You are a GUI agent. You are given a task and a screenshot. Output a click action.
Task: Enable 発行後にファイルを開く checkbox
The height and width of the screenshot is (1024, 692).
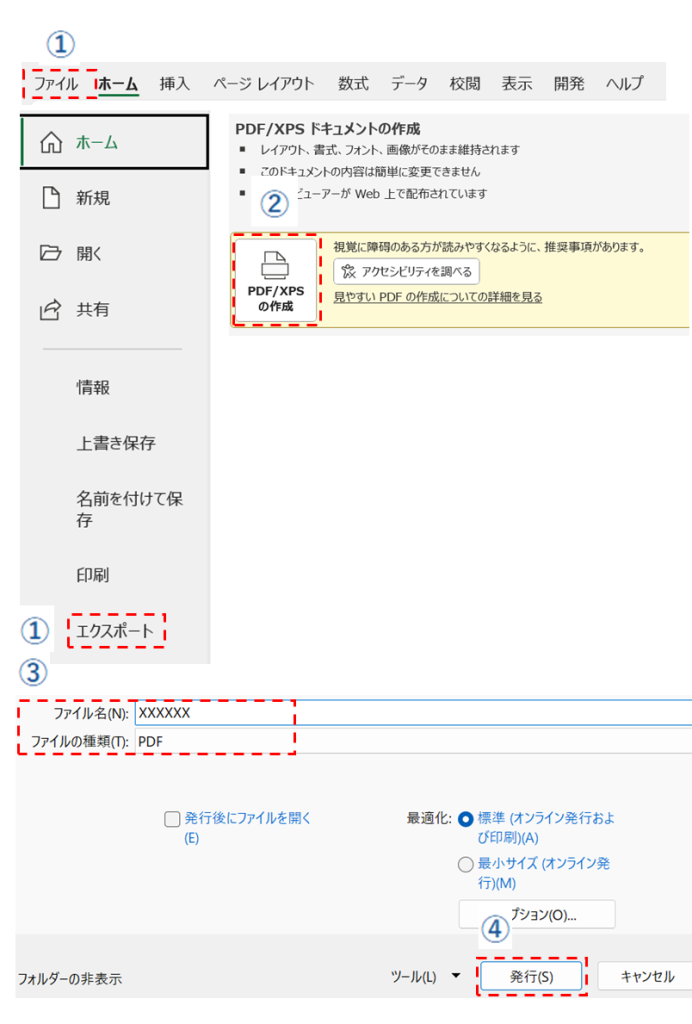pos(172,819)
